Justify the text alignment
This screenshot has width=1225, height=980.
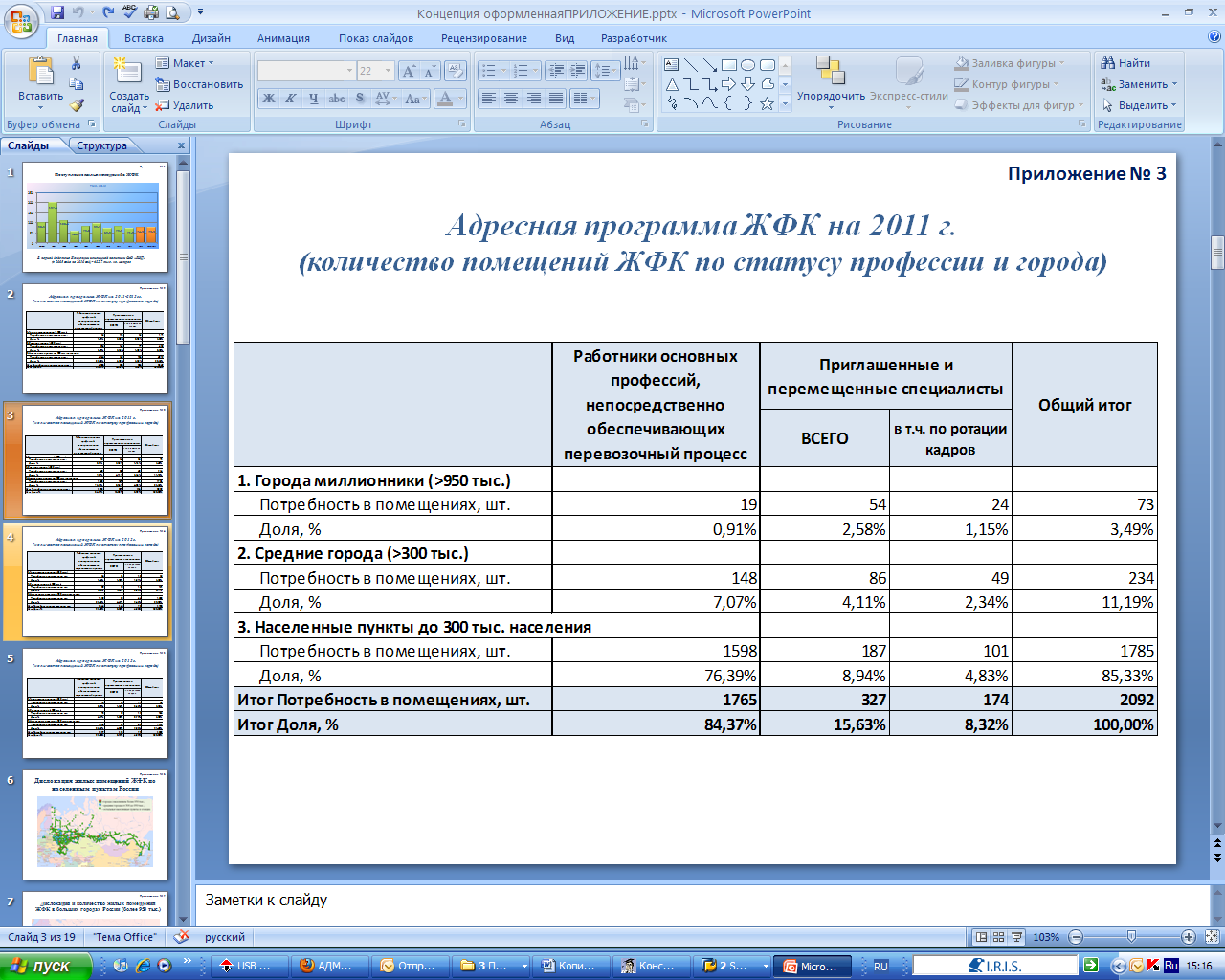pyautogui.click(x=555, y=99)
